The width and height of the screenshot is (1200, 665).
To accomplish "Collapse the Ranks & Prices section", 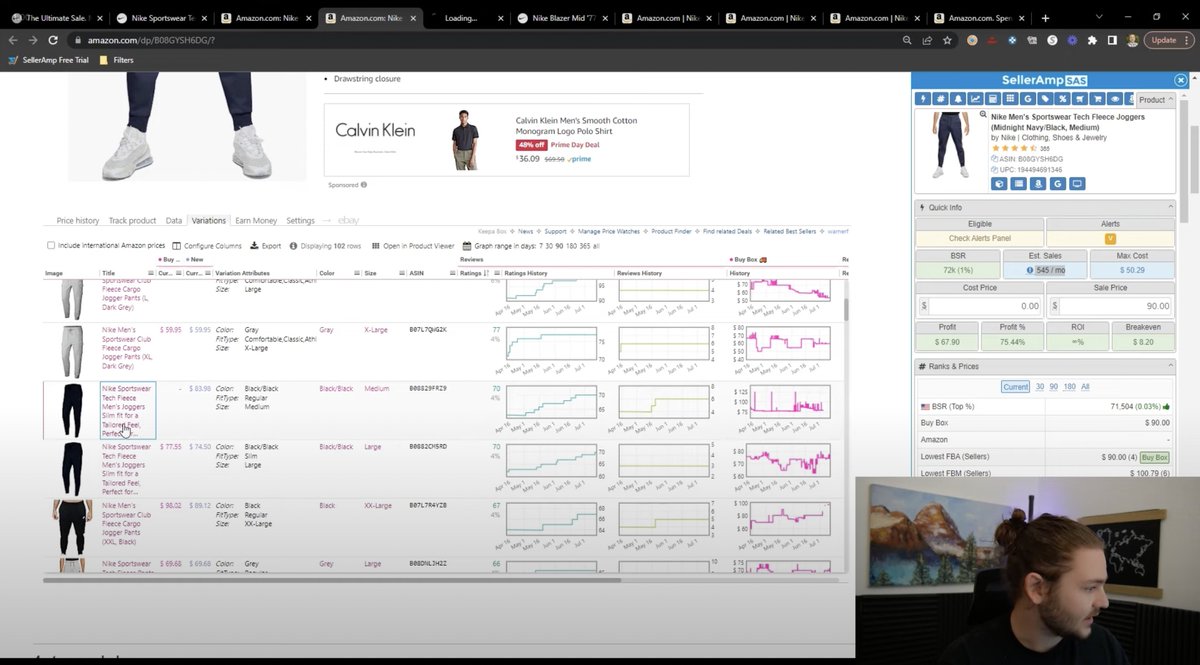I will 1170,366.
